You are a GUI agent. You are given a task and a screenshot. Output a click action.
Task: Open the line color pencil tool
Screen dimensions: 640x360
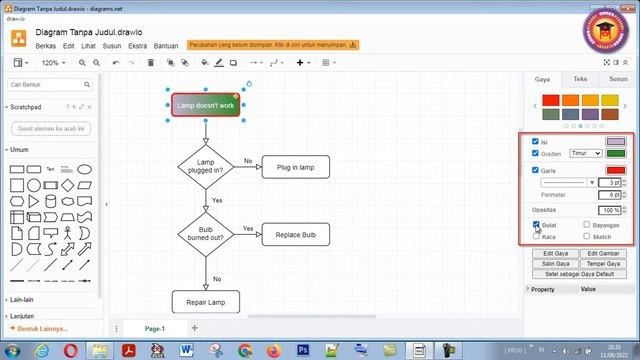point(219,62)
